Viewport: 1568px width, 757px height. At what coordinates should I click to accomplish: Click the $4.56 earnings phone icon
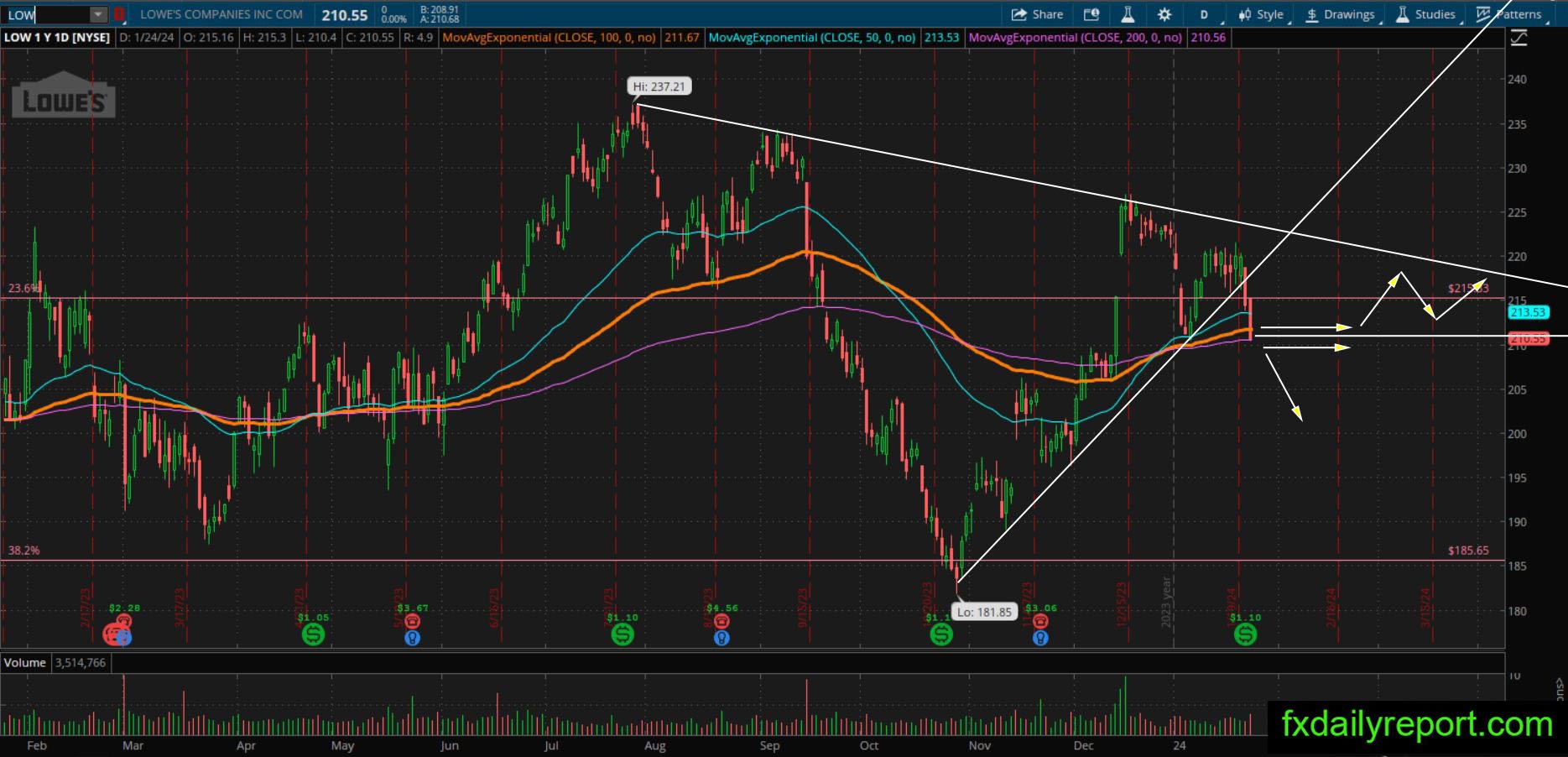click(721, 621)
